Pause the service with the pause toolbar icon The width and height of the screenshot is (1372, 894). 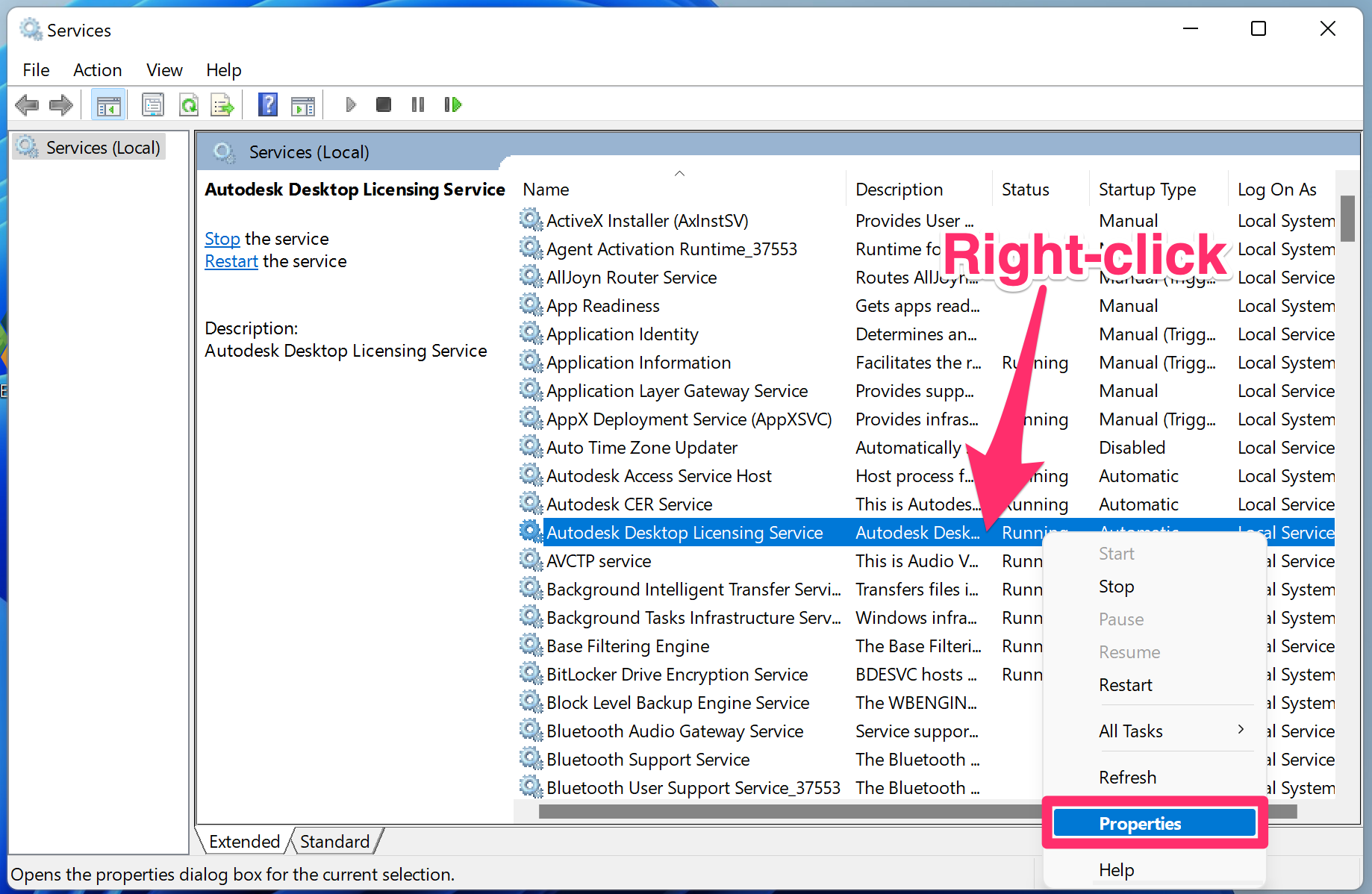pyautogui.click(x=417, y=104)
